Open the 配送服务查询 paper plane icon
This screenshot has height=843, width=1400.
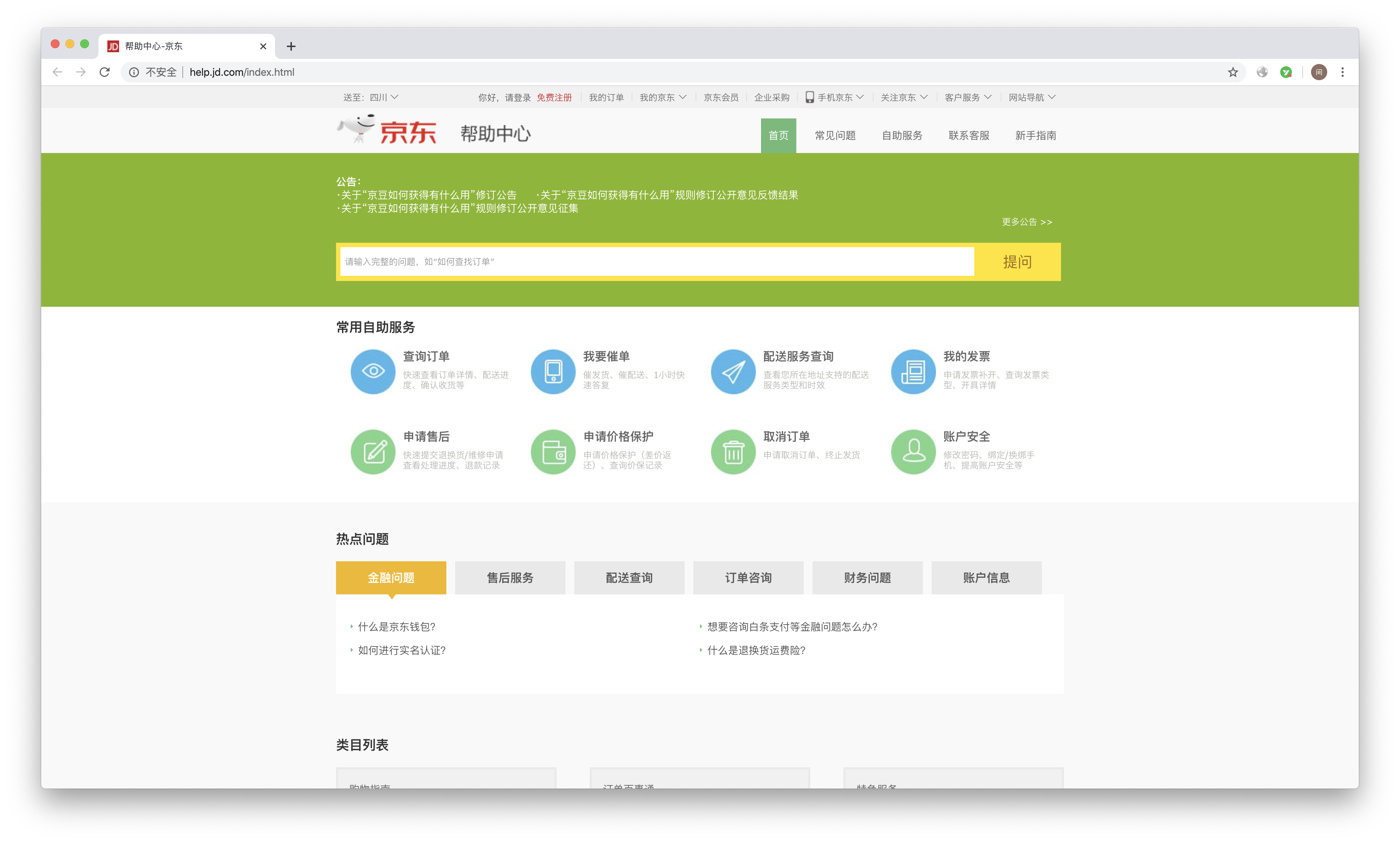[x=733, y=371]
